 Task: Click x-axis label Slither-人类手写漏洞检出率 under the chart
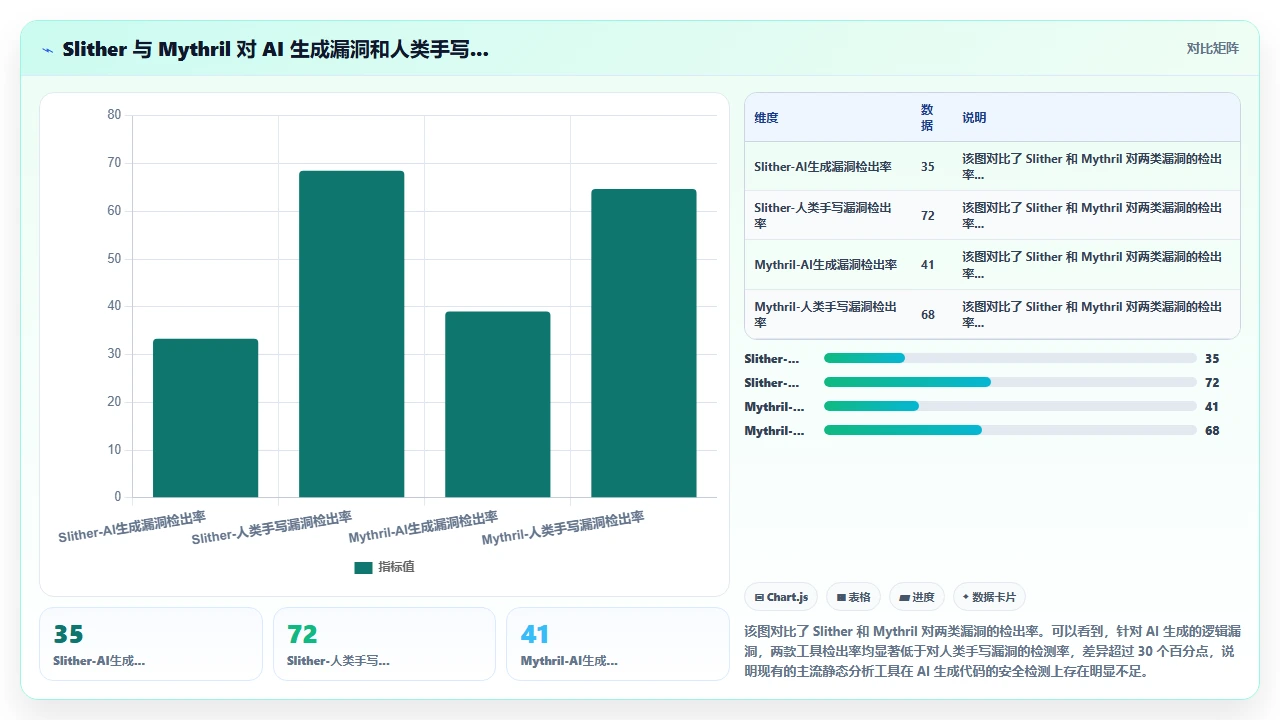pos(272,528)
